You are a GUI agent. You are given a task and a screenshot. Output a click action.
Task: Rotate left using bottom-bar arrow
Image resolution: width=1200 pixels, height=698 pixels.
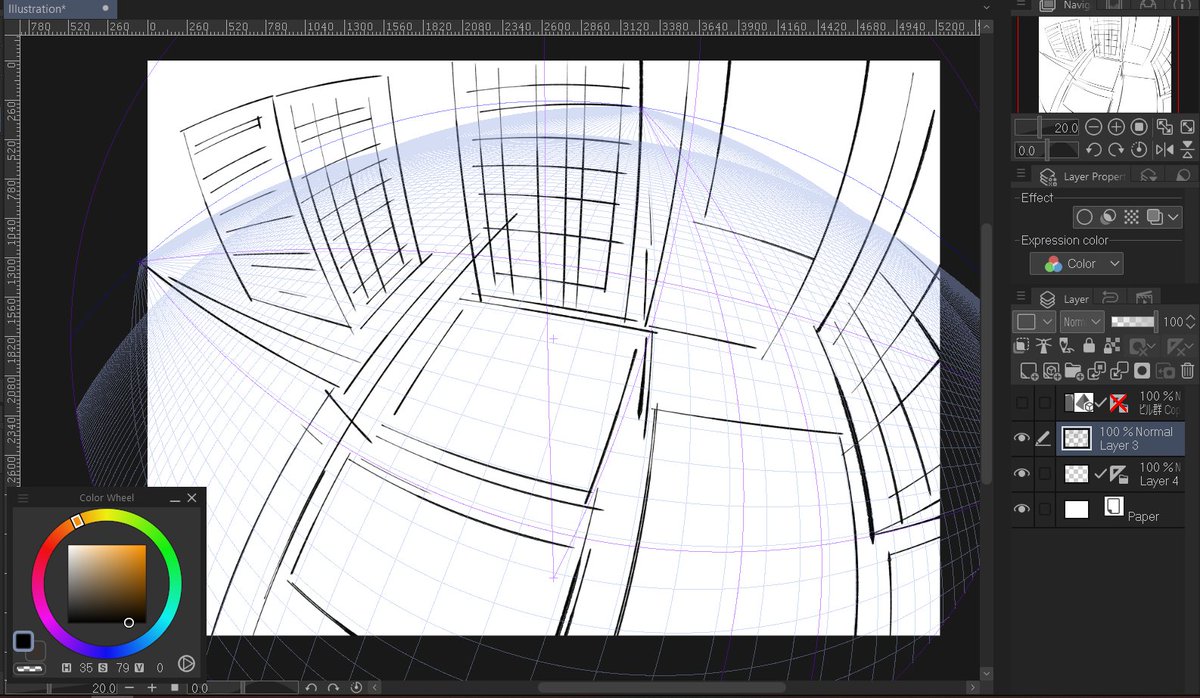pyautogui.click(x=311, y=688)
